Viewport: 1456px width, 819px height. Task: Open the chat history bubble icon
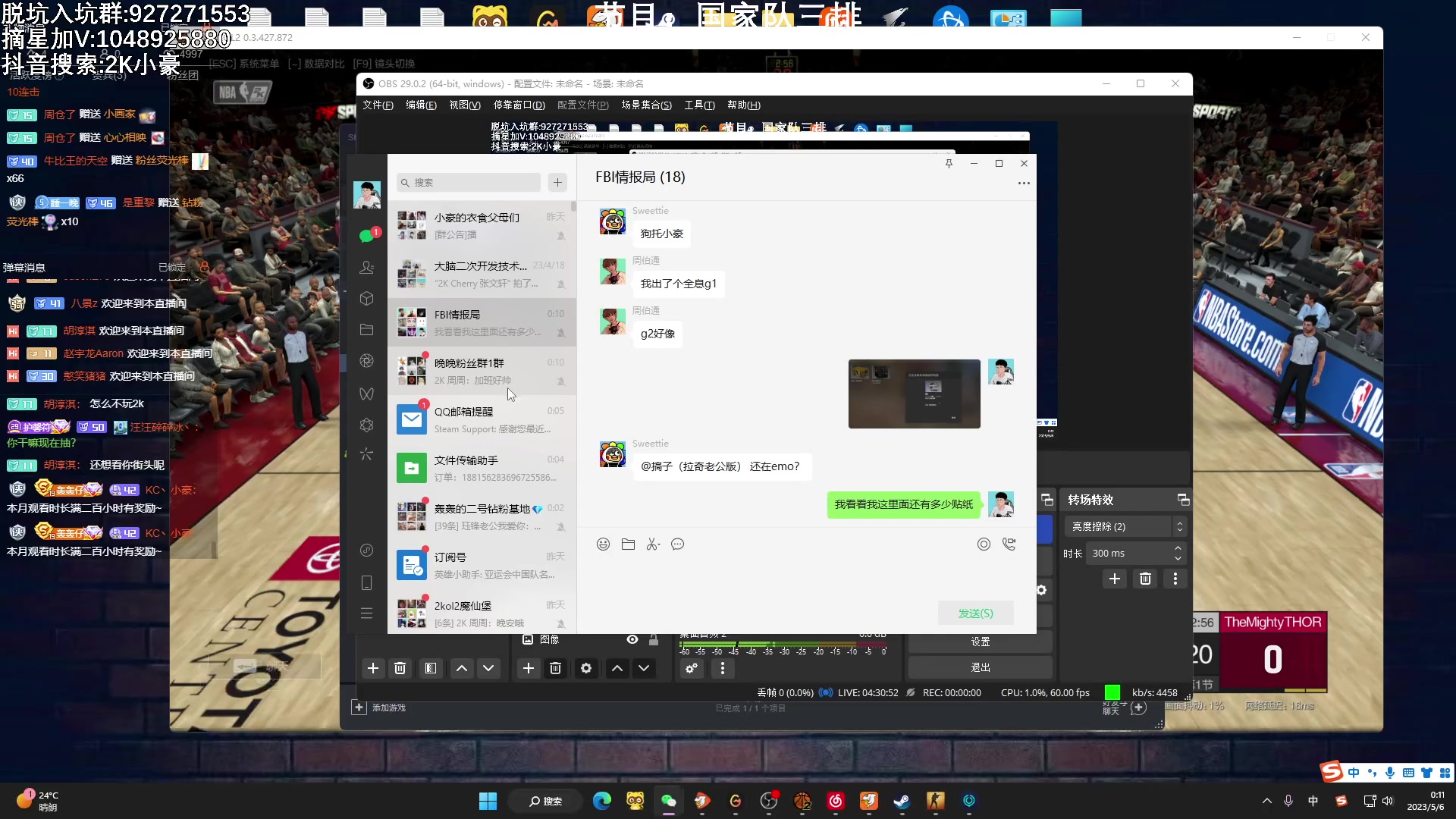[x=678, y=544]
